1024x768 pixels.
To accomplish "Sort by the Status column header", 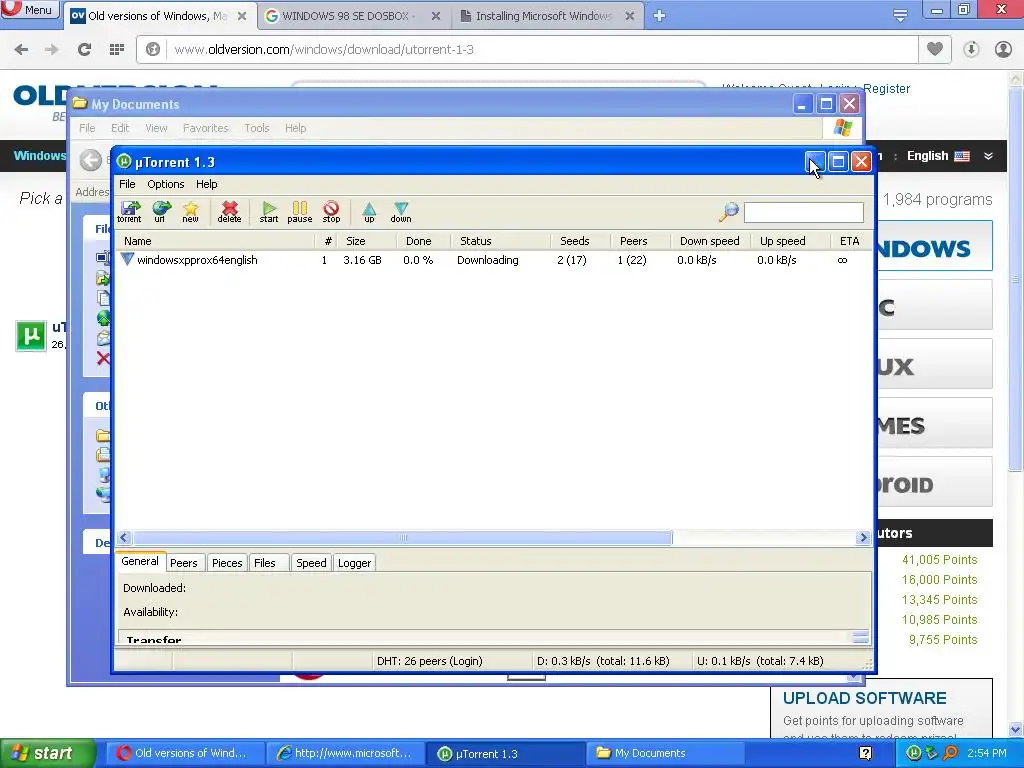I will [501, 241].
